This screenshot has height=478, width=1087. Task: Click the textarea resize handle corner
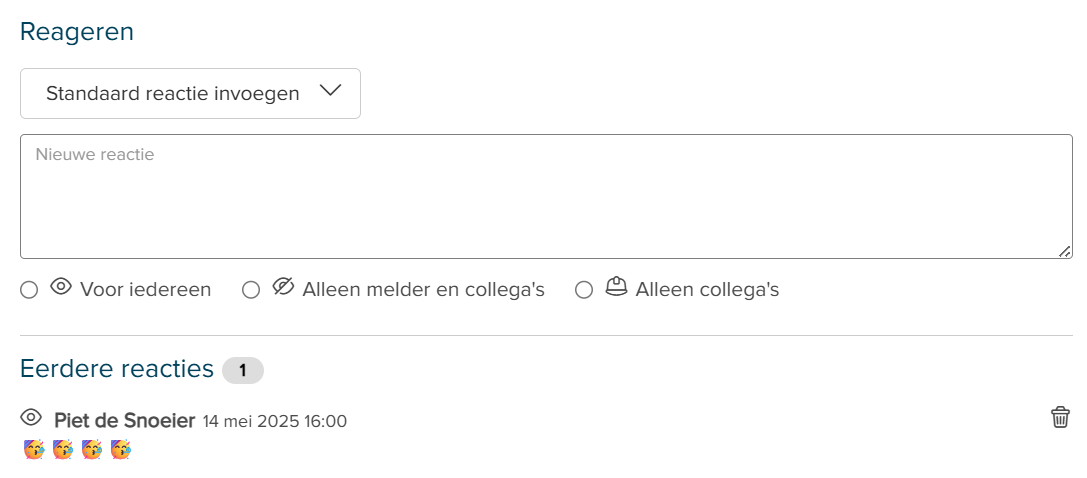tap(1065, 251)
